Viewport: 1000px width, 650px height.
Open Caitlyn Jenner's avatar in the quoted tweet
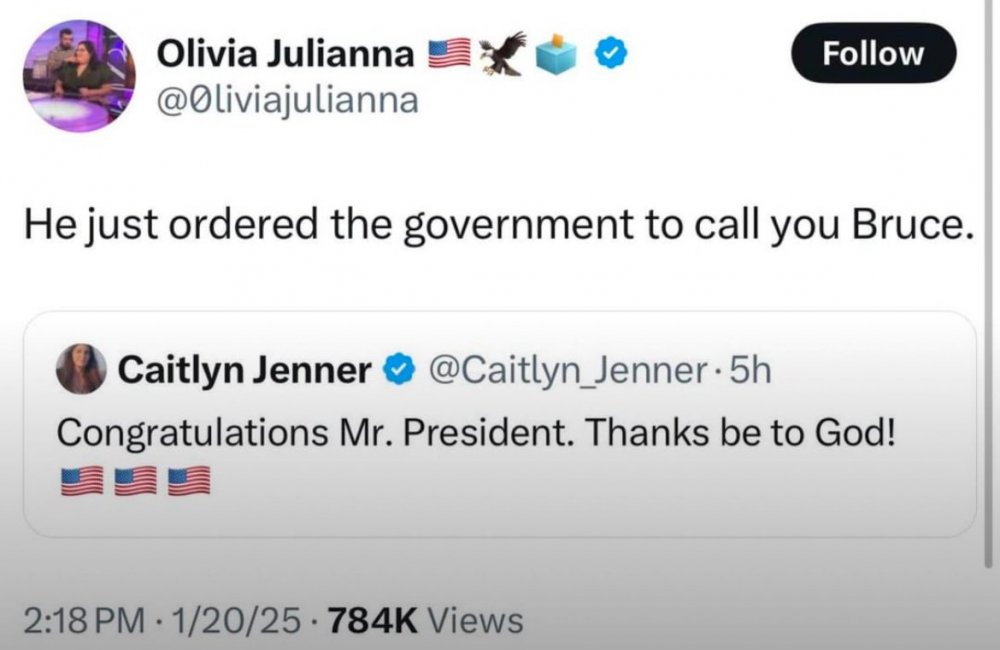click(x=81, y=370)
